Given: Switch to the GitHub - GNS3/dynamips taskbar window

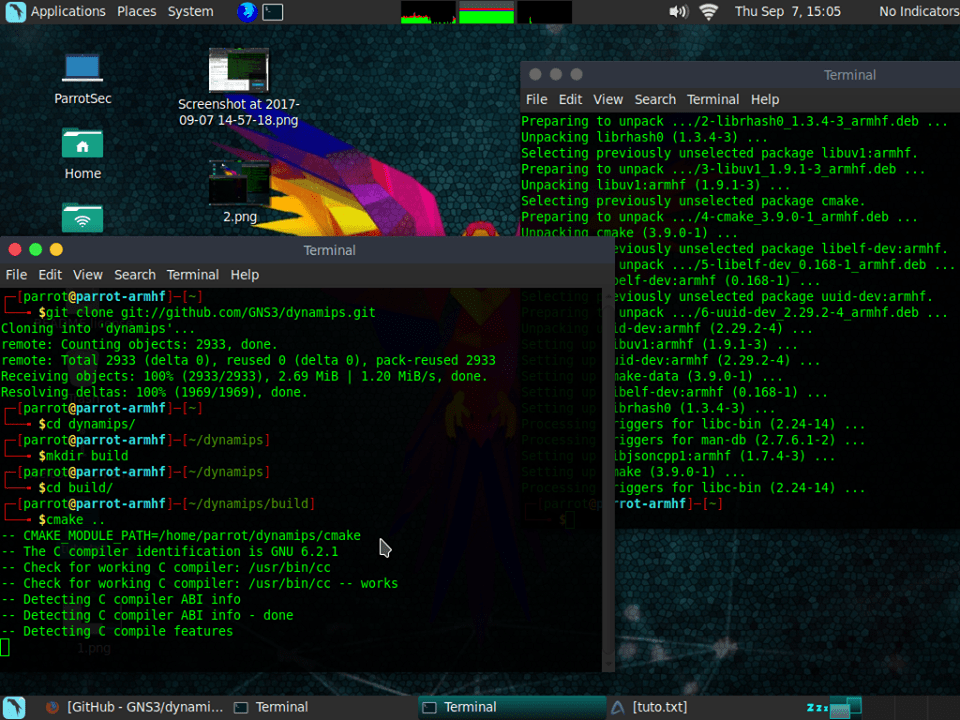Looking at the screenshot, I should click(x=135, y=707).
